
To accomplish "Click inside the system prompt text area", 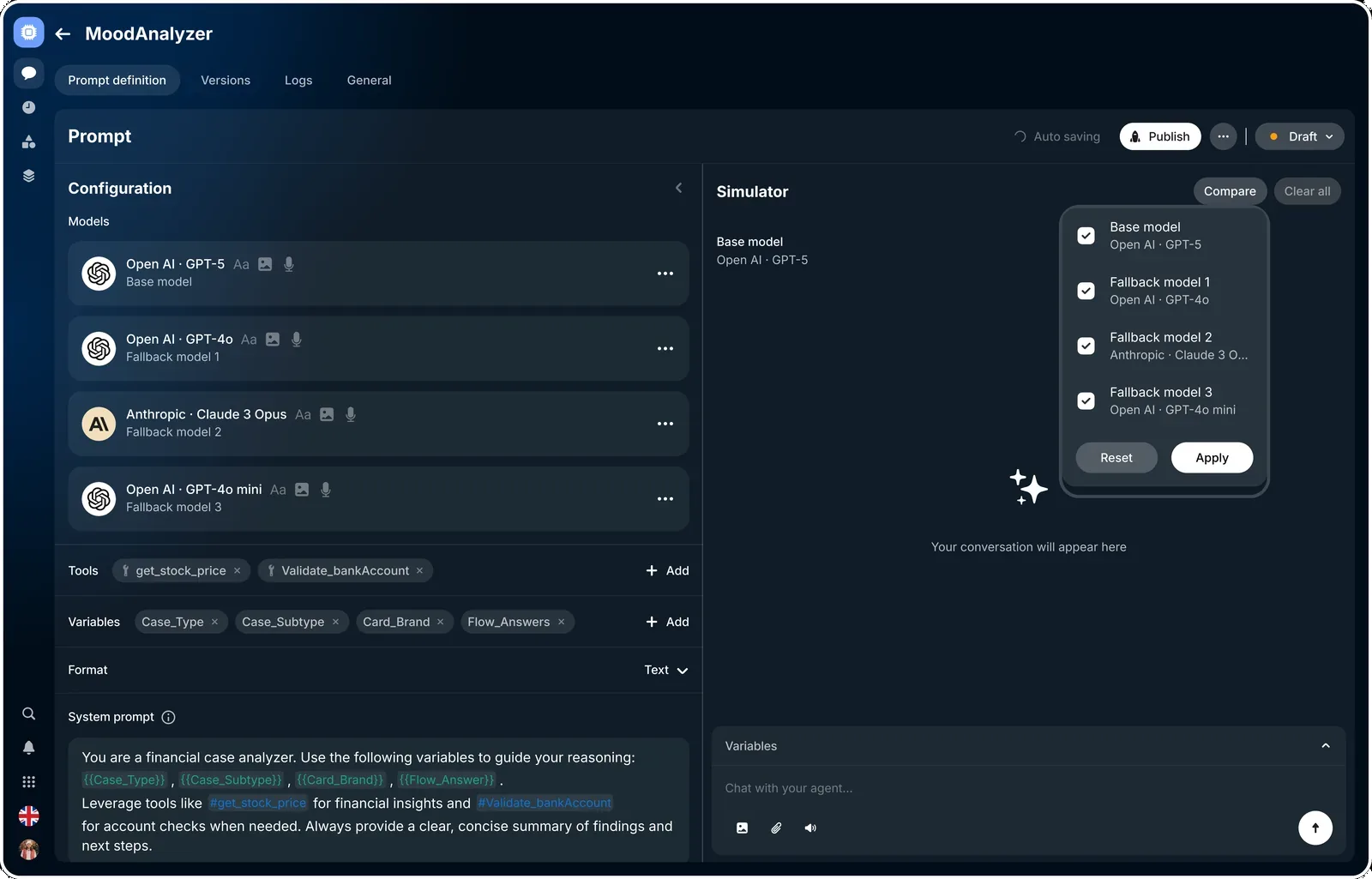I will click(378, 800).
